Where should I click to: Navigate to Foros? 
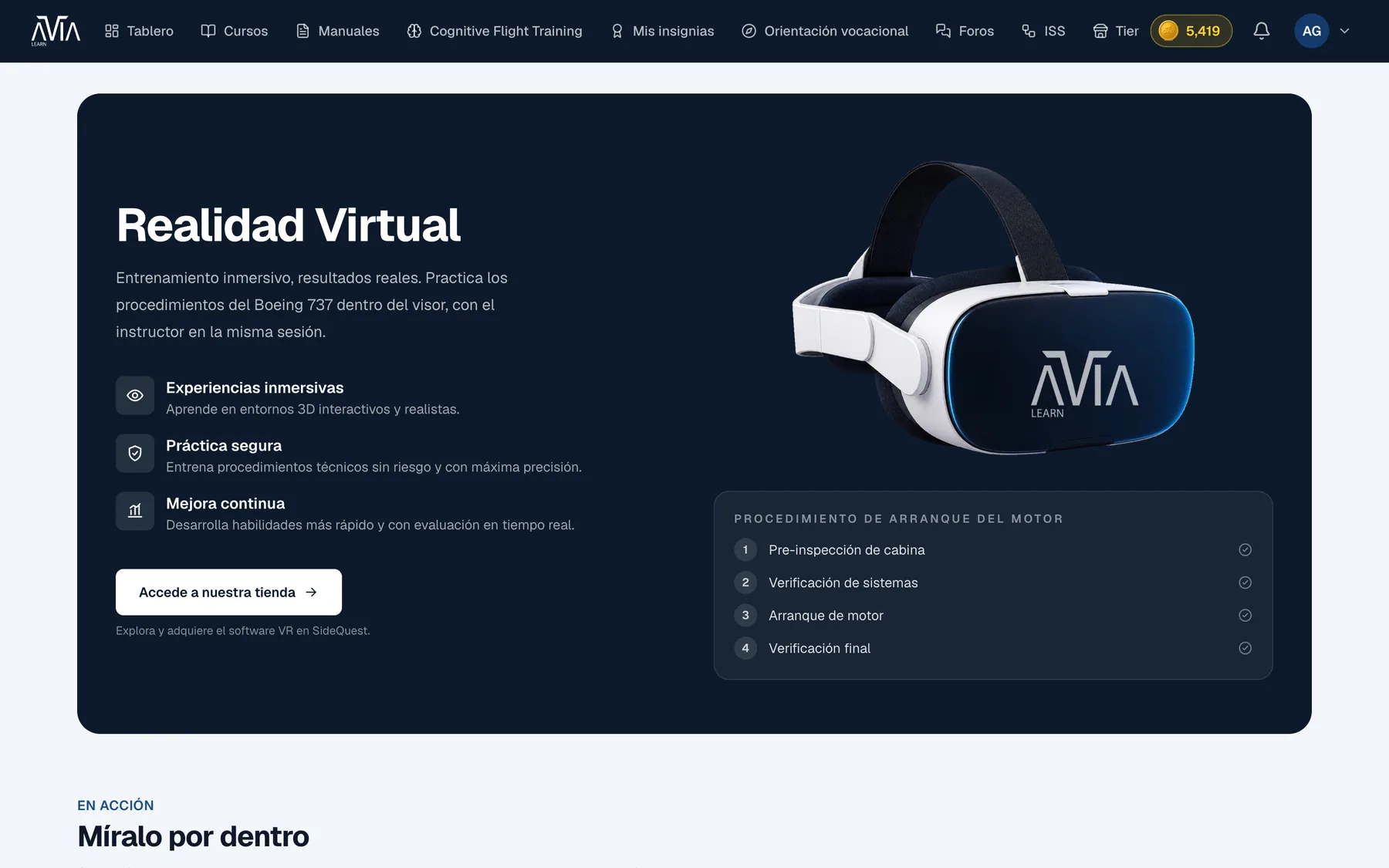(965, 31)
